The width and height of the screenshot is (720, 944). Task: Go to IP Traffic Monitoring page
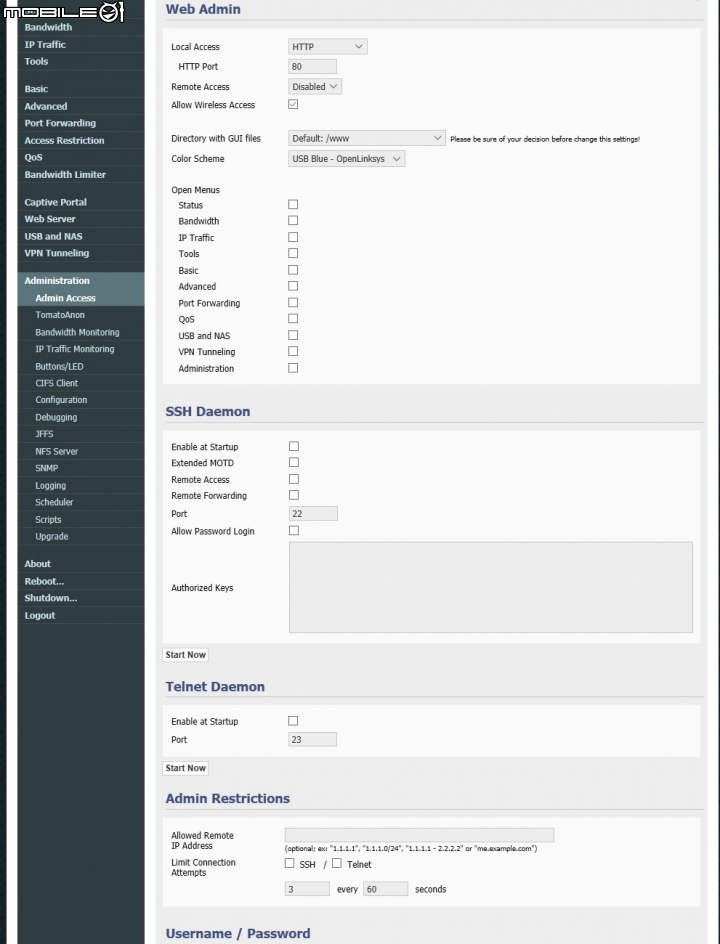pos(81,349)
